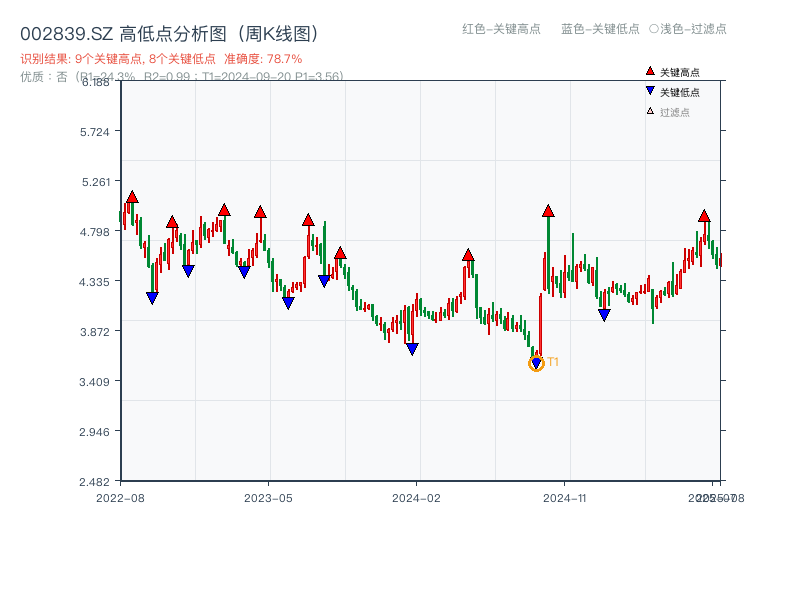Click the 2024-11 x-axis label

(565, 496)
